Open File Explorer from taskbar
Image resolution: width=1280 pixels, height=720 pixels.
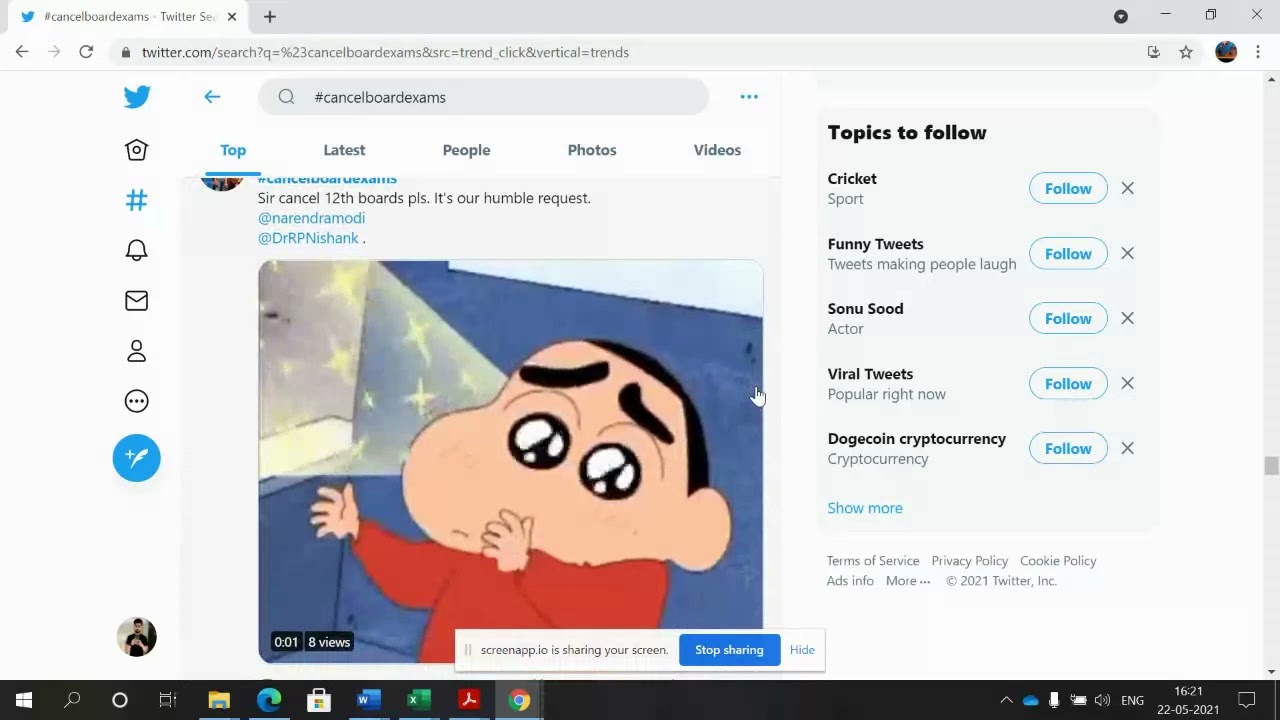pyautogui.click(x=219, y=700)
